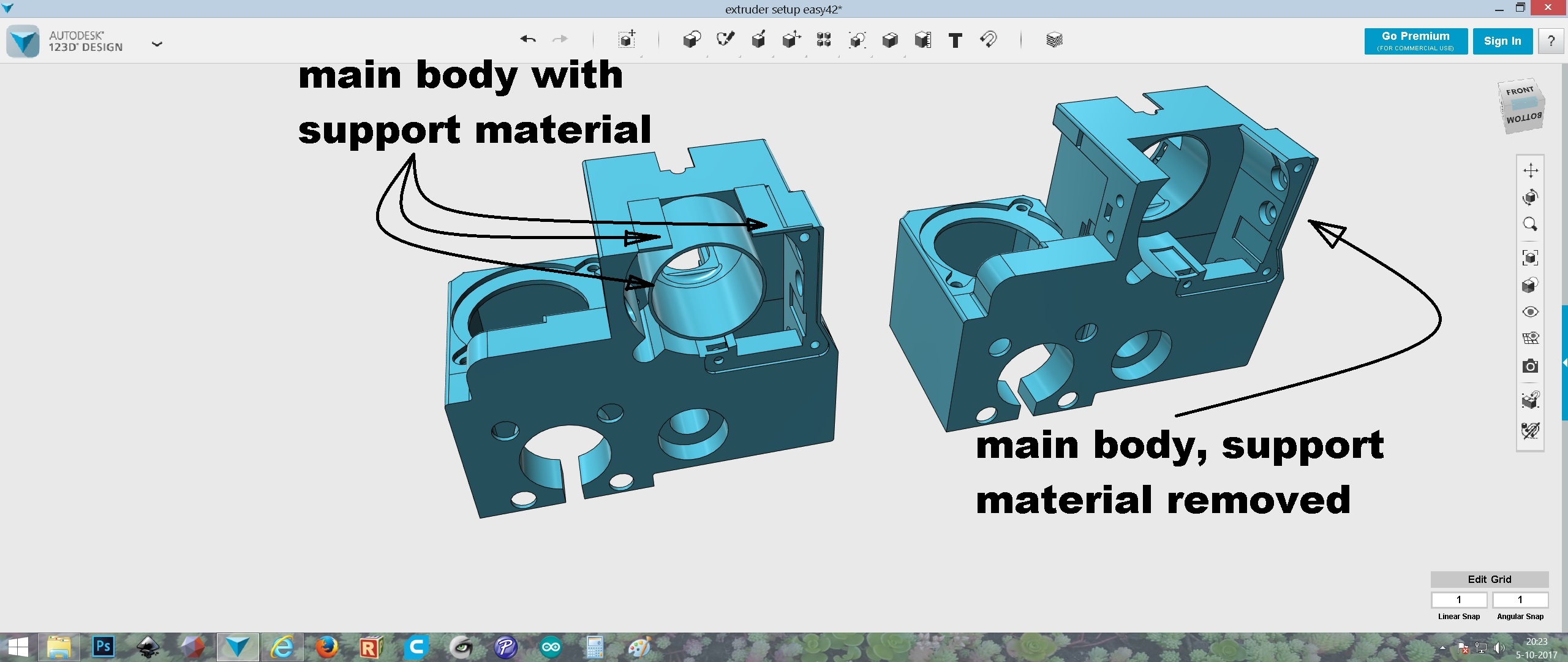This screenshot has height=662, width=1568.
Task: Undo the last action
Action: pyautogui.click(x=528, y=40)
